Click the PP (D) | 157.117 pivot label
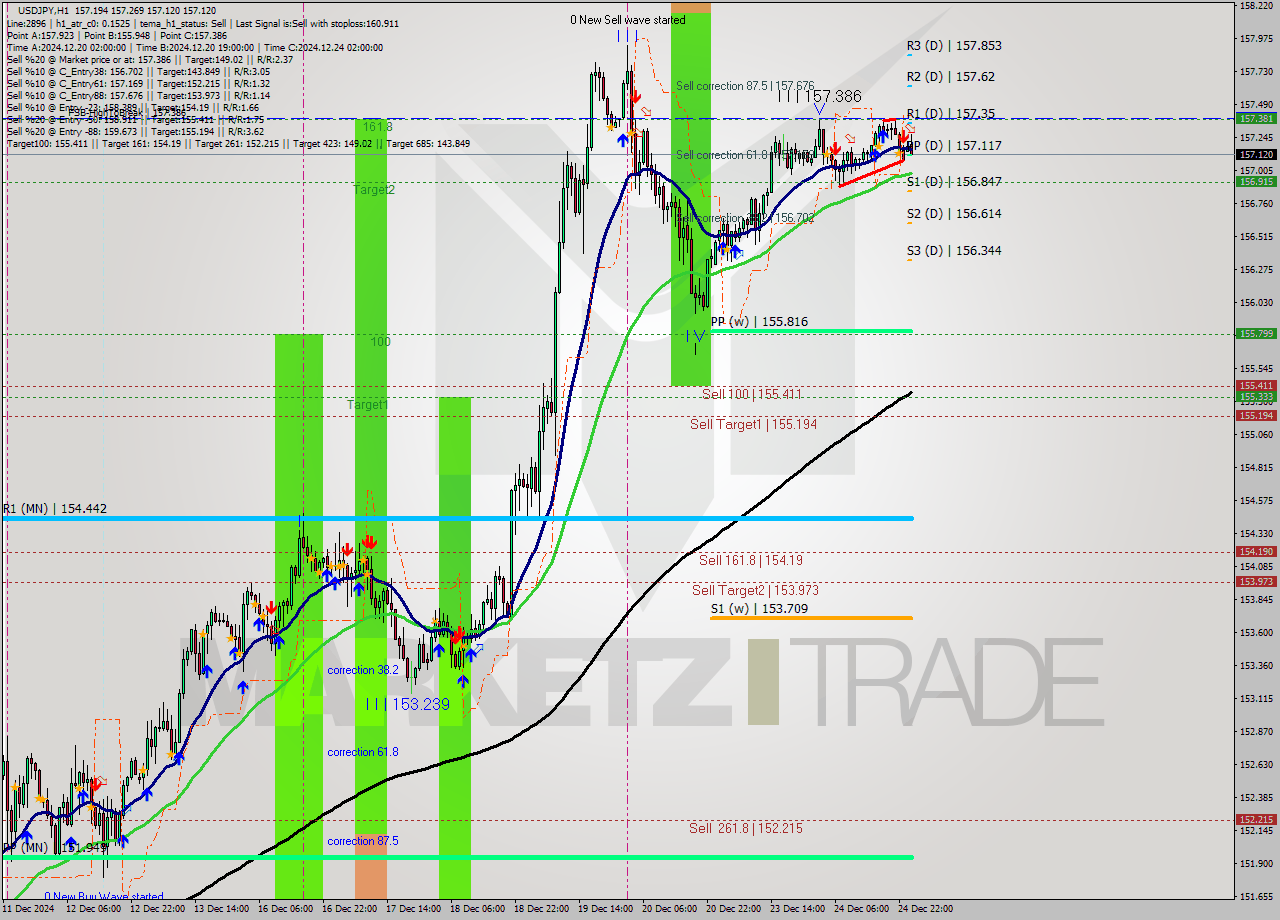1280x920 pixels. pyautogui.click(x=954, y=146)
